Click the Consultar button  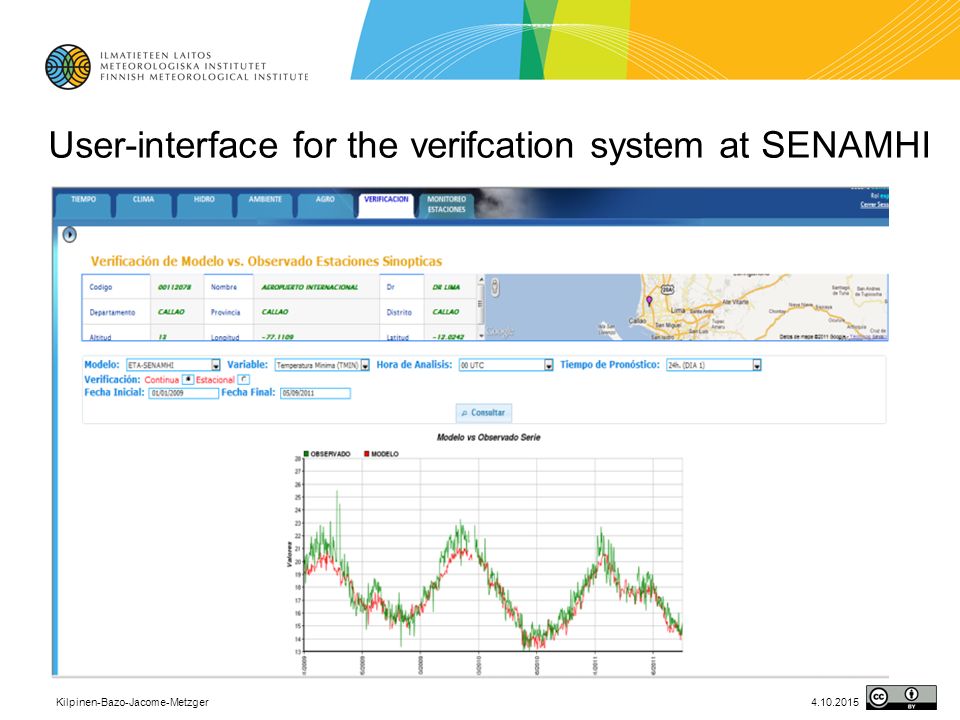tap(484, 413)
